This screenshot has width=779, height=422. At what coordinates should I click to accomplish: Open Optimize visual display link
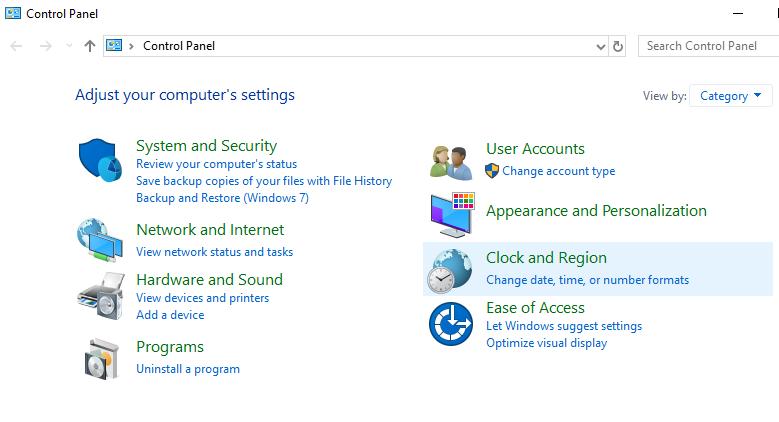click(546, 343)
